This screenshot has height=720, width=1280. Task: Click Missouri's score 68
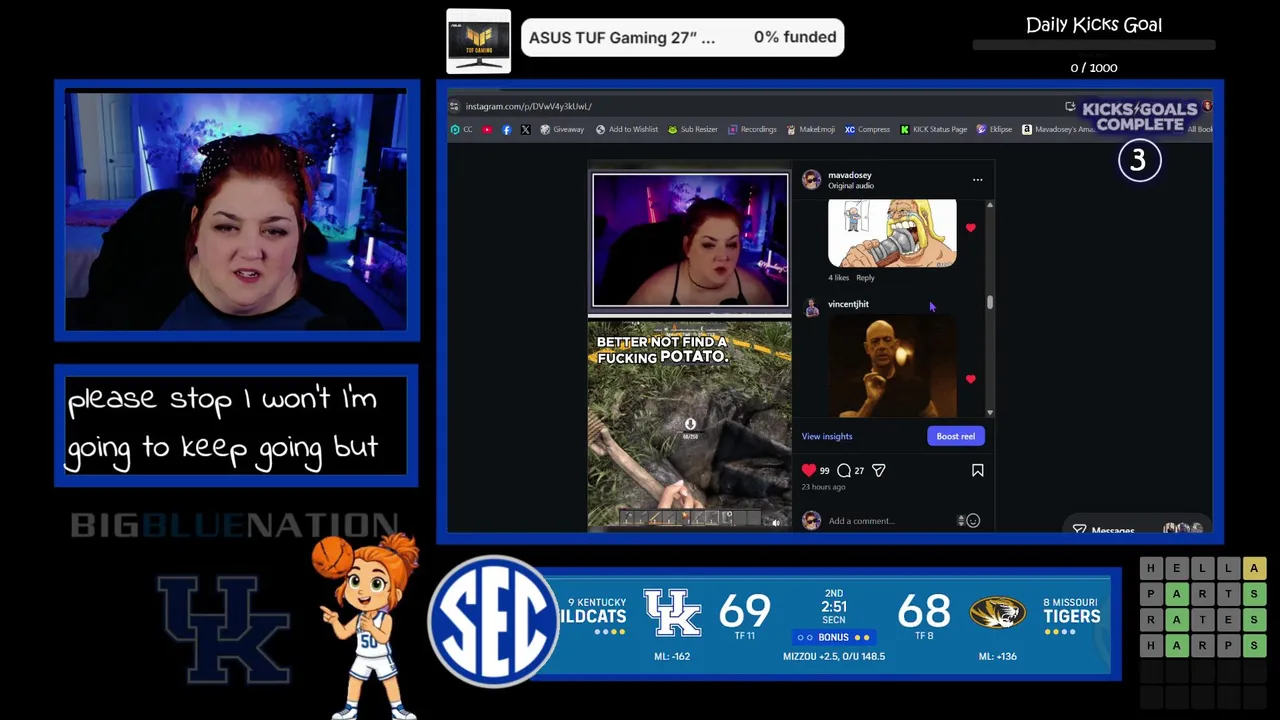pyautogui.click(x=923, y=611)
